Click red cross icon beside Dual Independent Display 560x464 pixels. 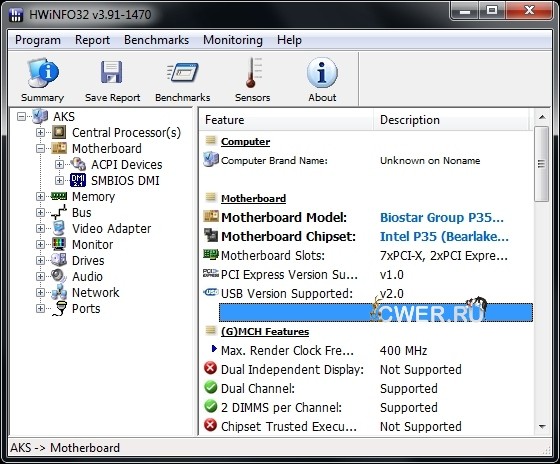pyautogui.click(x=211, y=368)
